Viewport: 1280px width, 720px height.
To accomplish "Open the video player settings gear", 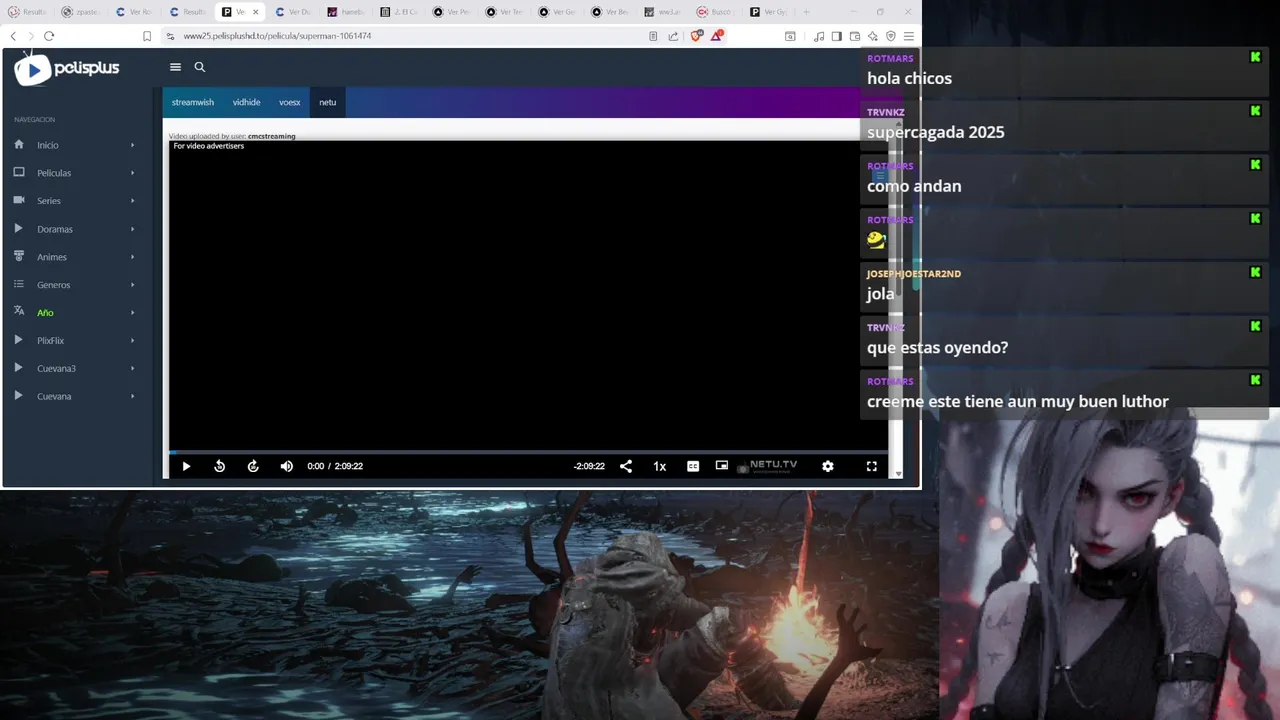I will coord(828,466).
